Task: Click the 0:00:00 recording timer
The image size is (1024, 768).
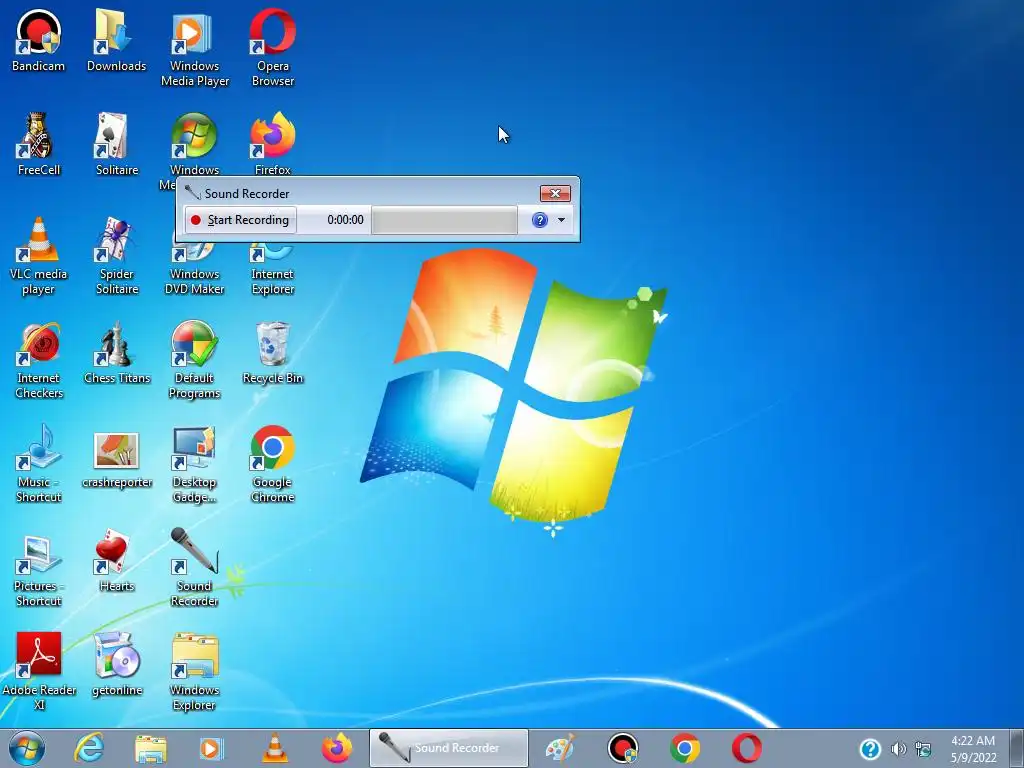Action: coord(345,220)
